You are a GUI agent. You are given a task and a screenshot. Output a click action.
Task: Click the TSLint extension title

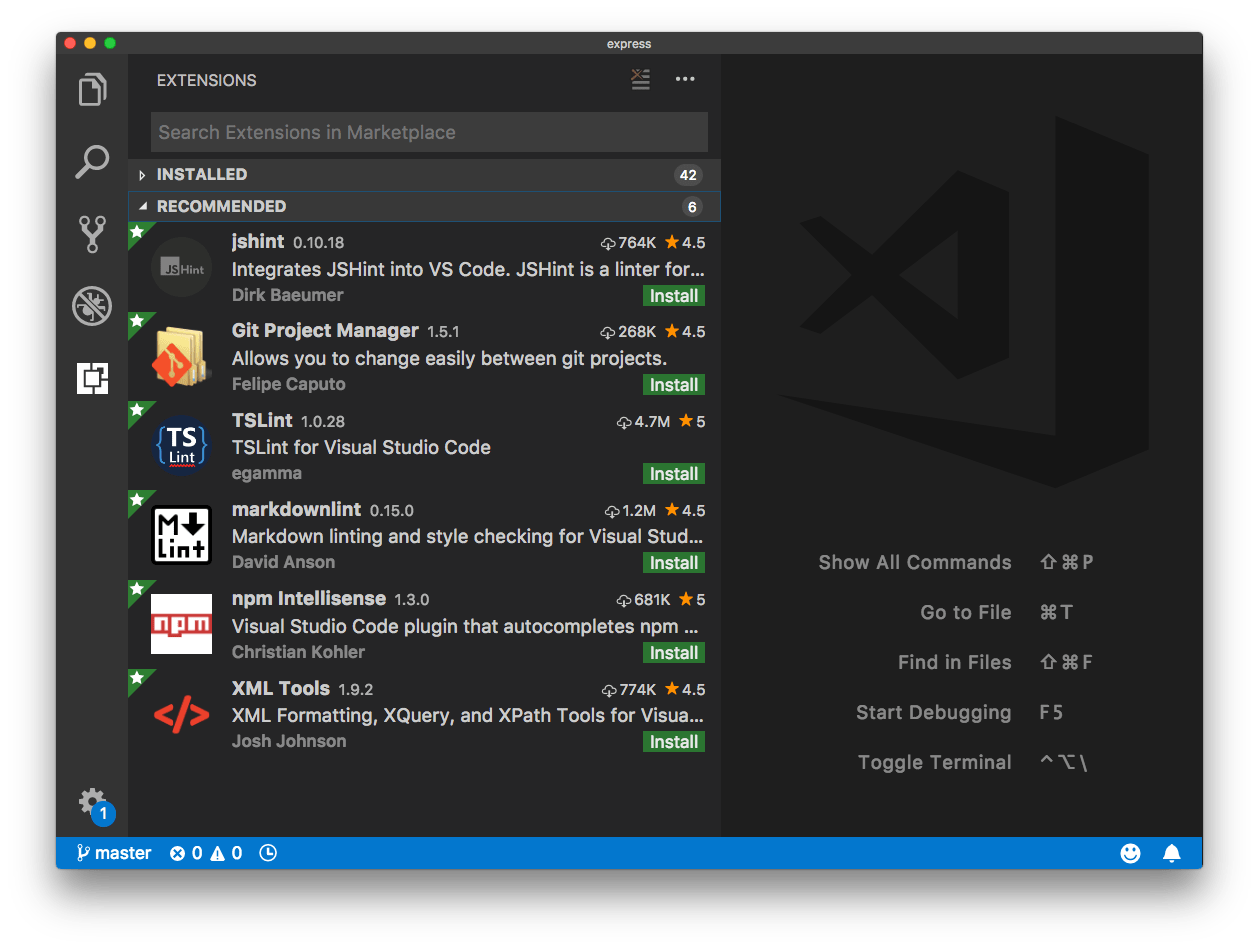pos(262,420)
